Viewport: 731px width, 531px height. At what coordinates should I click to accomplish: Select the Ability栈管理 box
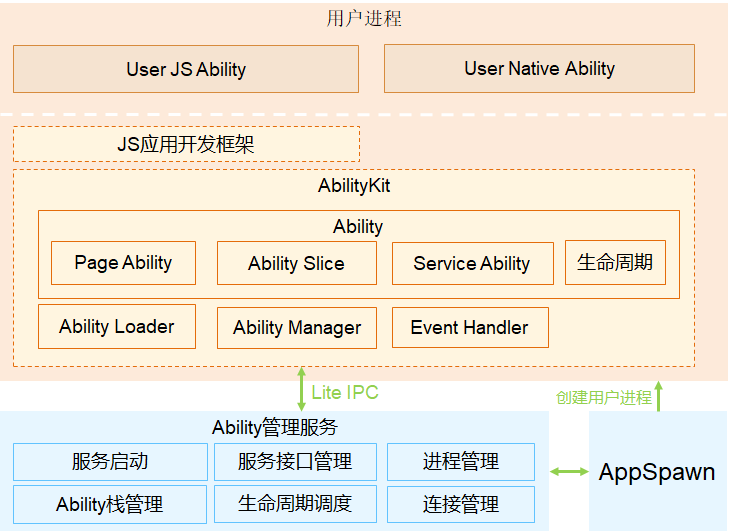click(x=110, y=504)
